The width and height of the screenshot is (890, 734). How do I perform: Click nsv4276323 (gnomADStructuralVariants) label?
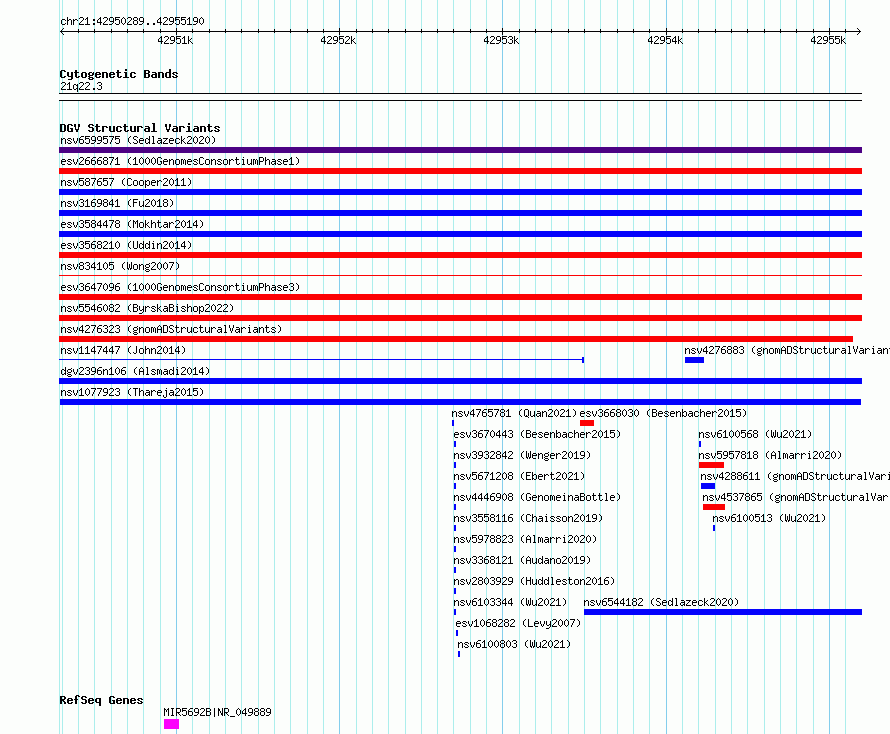click(x=171, y=329)
